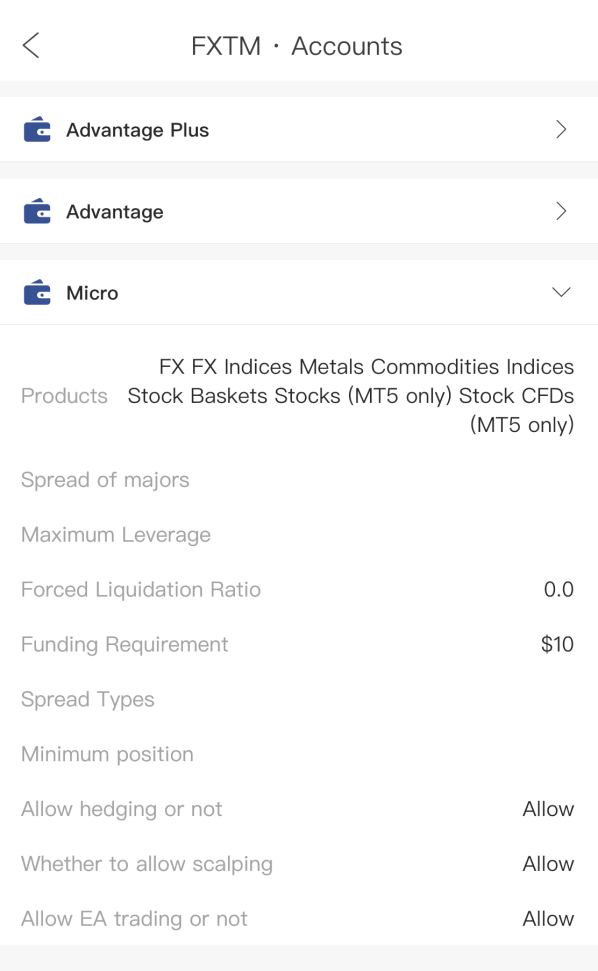
Task: Collapse the Micro account down chevron
Action: (x=561, y=292)
